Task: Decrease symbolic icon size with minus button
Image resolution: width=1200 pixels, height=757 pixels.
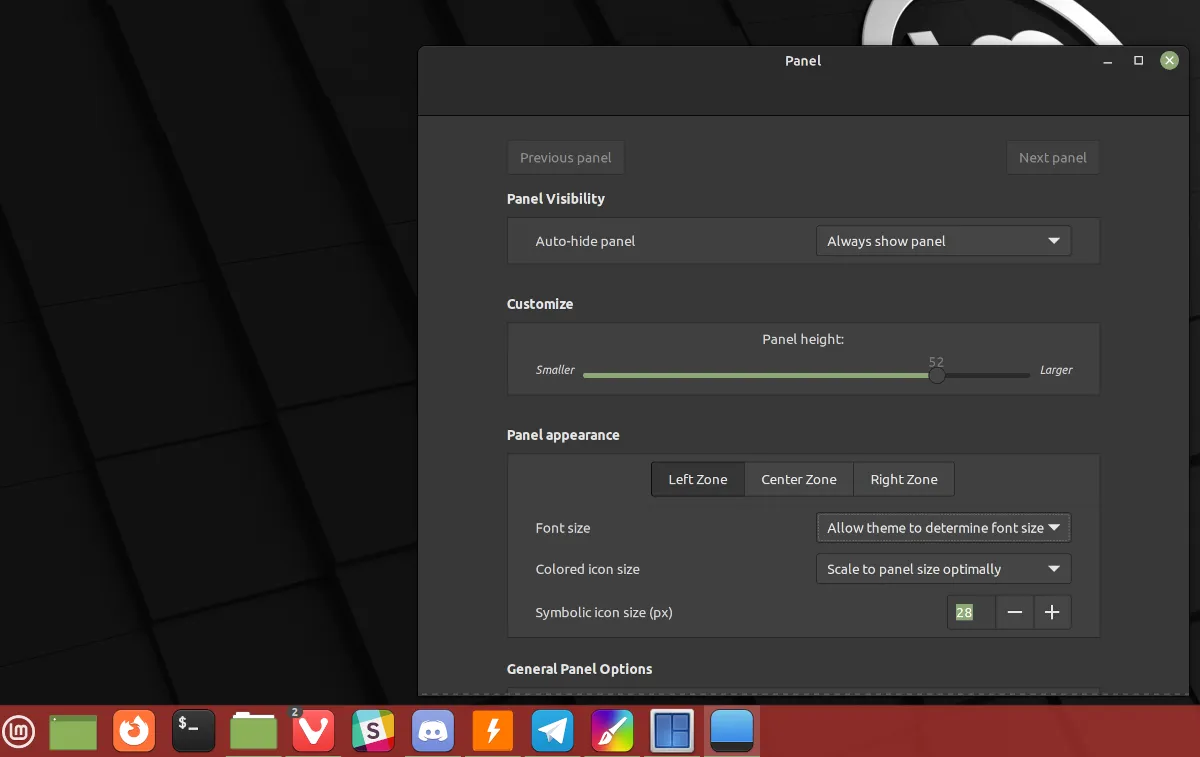Action: coord(1014,612)
